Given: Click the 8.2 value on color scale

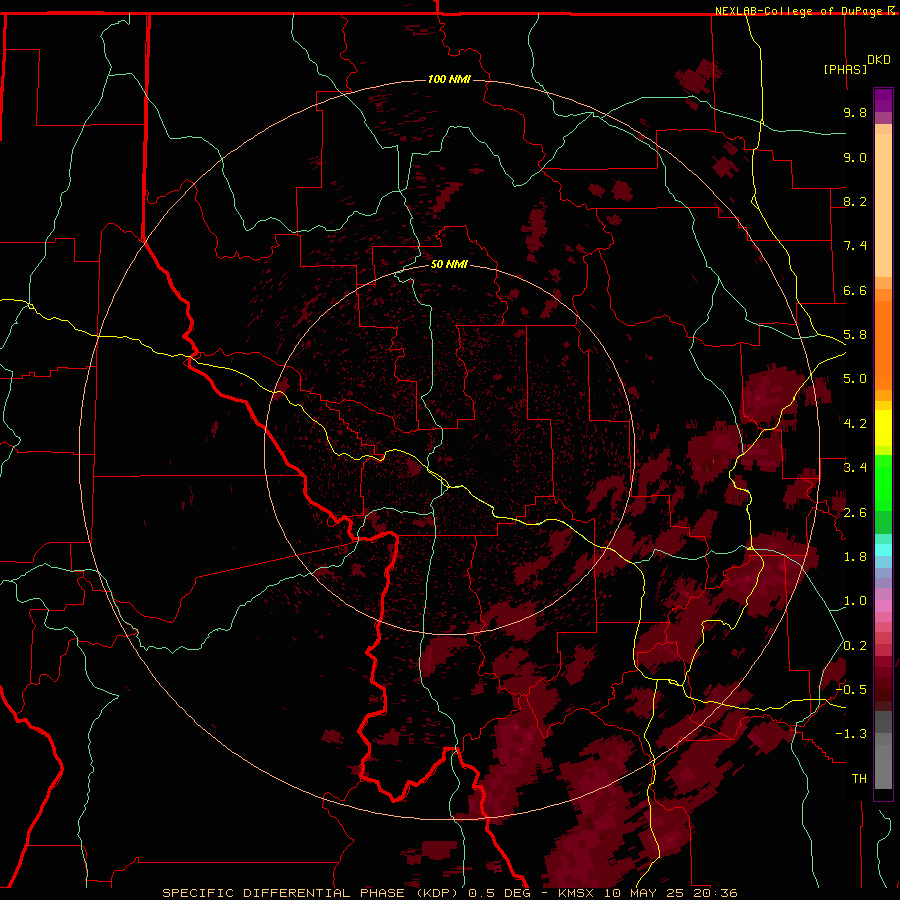Looking at the screenshot, I should coord(855,201).
